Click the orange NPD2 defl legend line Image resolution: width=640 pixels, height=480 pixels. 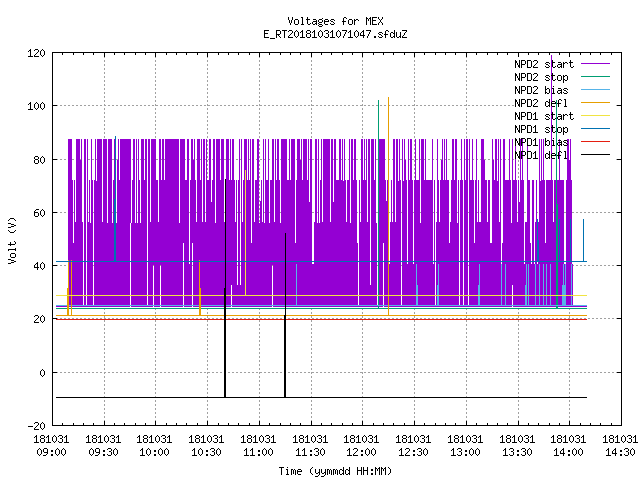tap(596, 103)
